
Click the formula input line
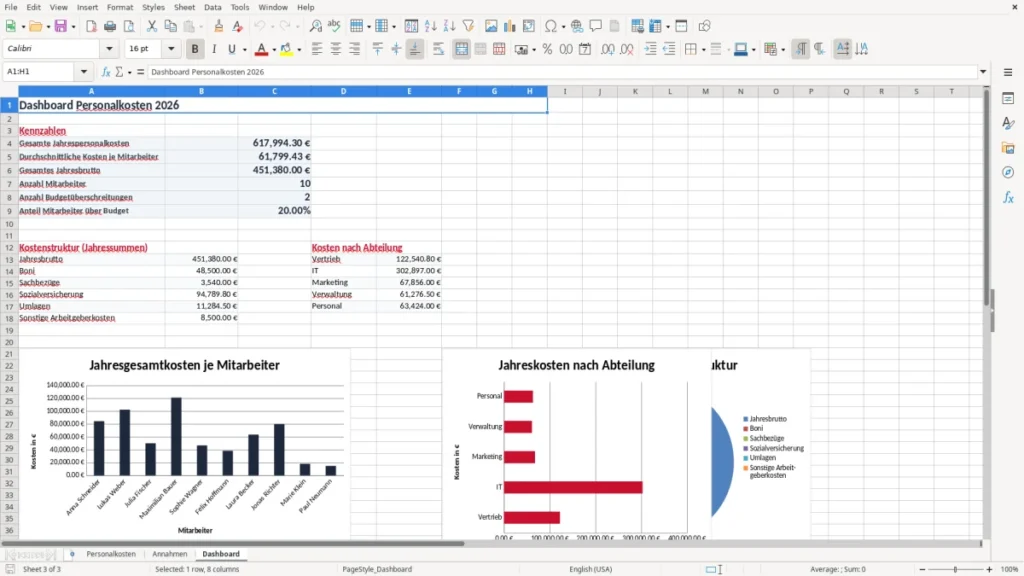coord(562,72)
